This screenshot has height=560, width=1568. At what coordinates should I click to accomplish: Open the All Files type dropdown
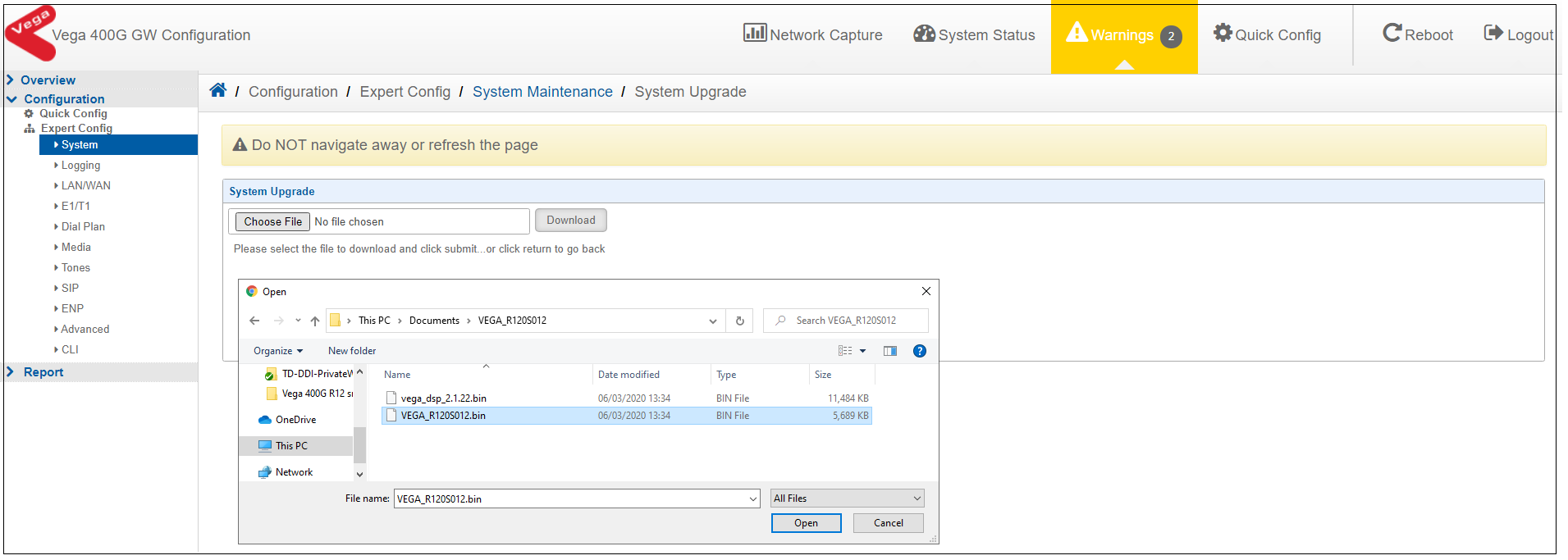(x=847, y=499)
